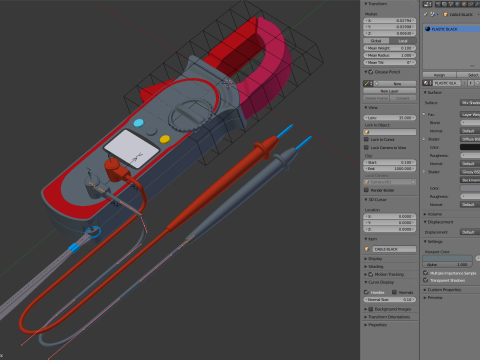The height and width of the screenshot is (360, 480).
Task: Toggle Transparent Shadows checkbox
Action: pos(425,280)
